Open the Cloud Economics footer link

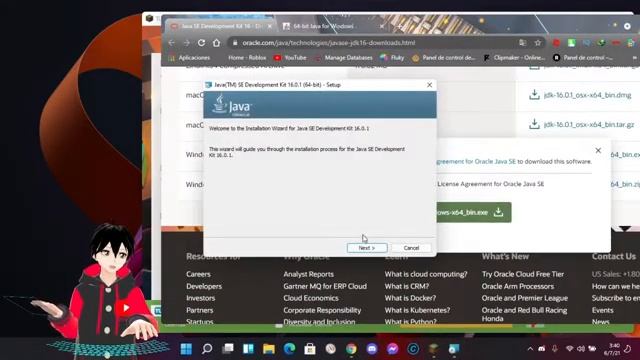click(x=311, y=298)
